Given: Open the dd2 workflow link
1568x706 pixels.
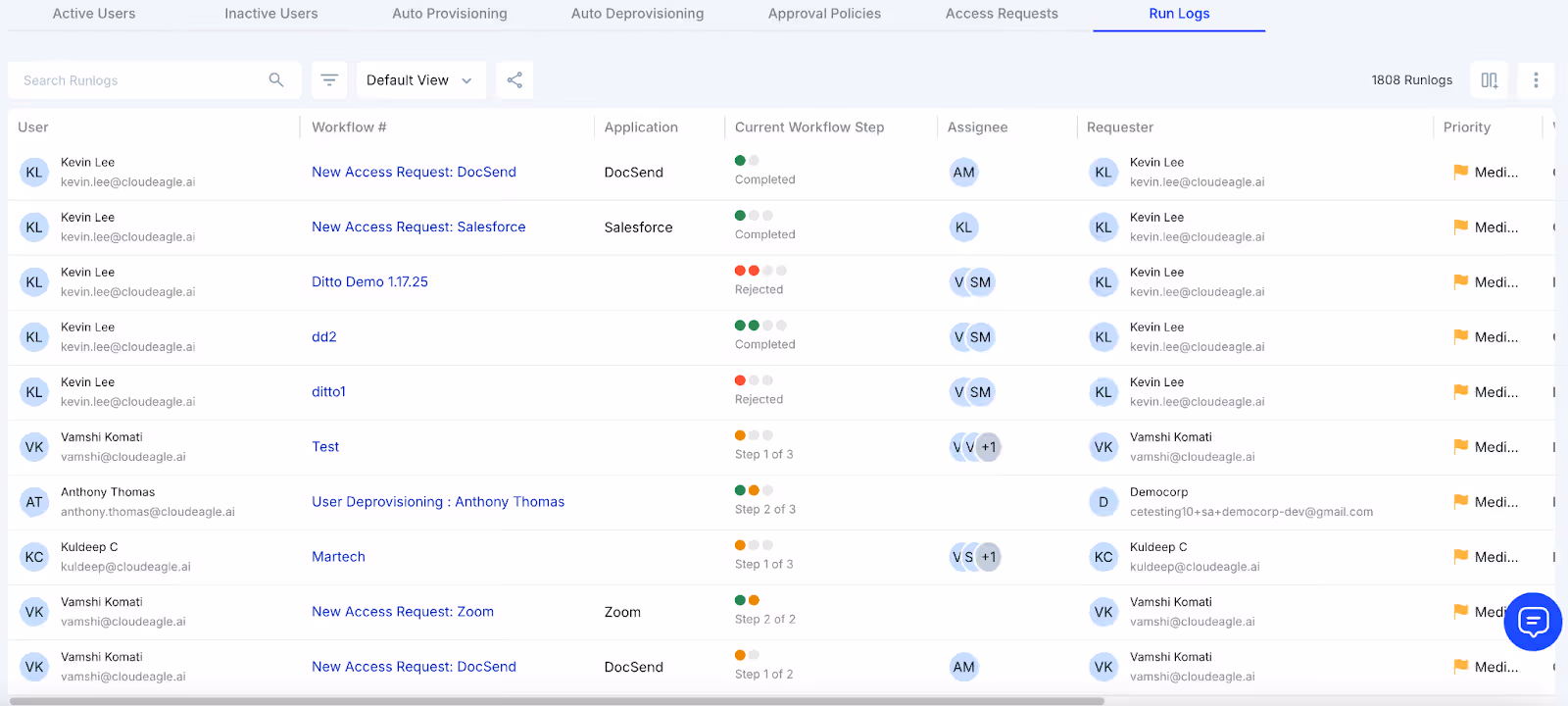Looking at the screenshot, I should [x=323, y=336].
